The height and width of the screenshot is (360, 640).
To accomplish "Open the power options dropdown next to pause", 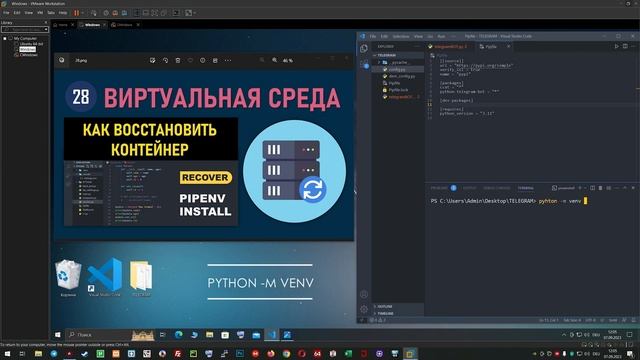I will [x=82, y=13].
